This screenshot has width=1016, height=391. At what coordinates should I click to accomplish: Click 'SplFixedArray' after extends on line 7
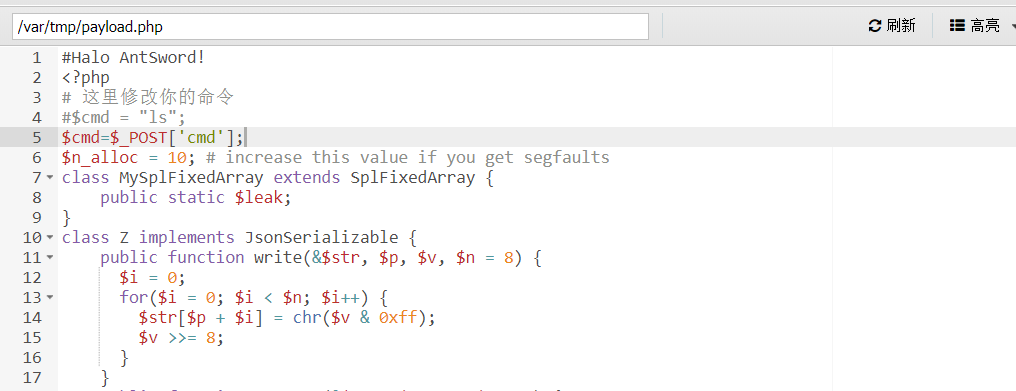point(412,178)
